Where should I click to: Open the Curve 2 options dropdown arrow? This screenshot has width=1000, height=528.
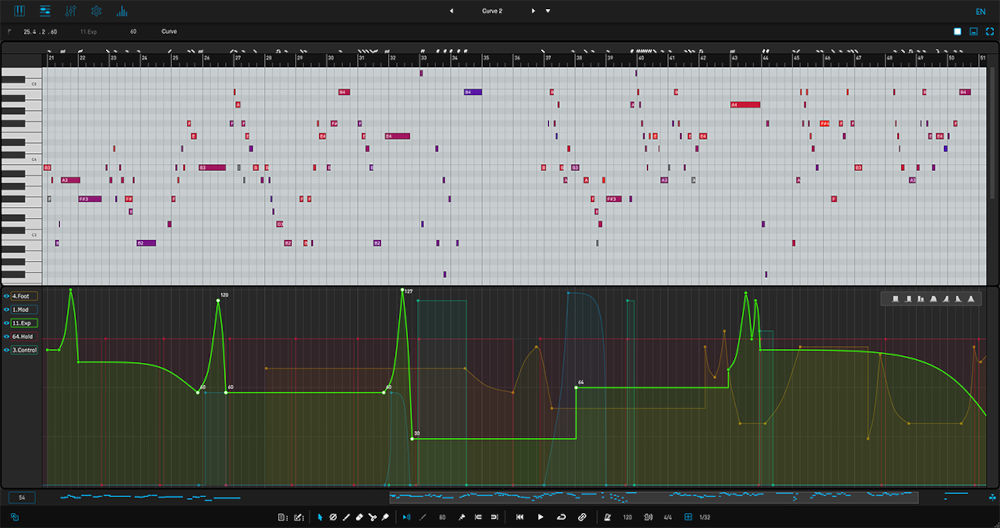coord(547,11)
